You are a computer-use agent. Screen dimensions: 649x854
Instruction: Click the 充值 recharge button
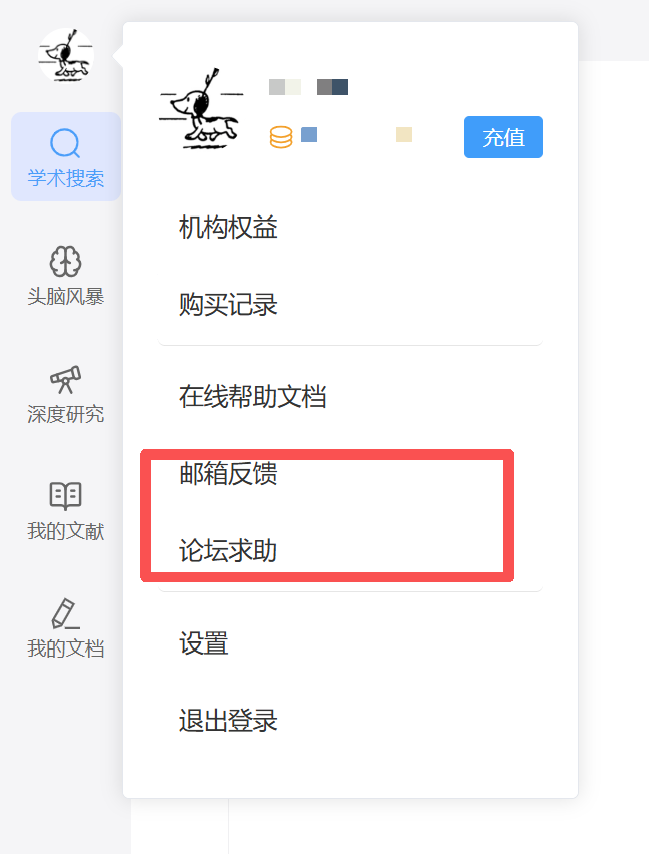(x=503, y=137)
